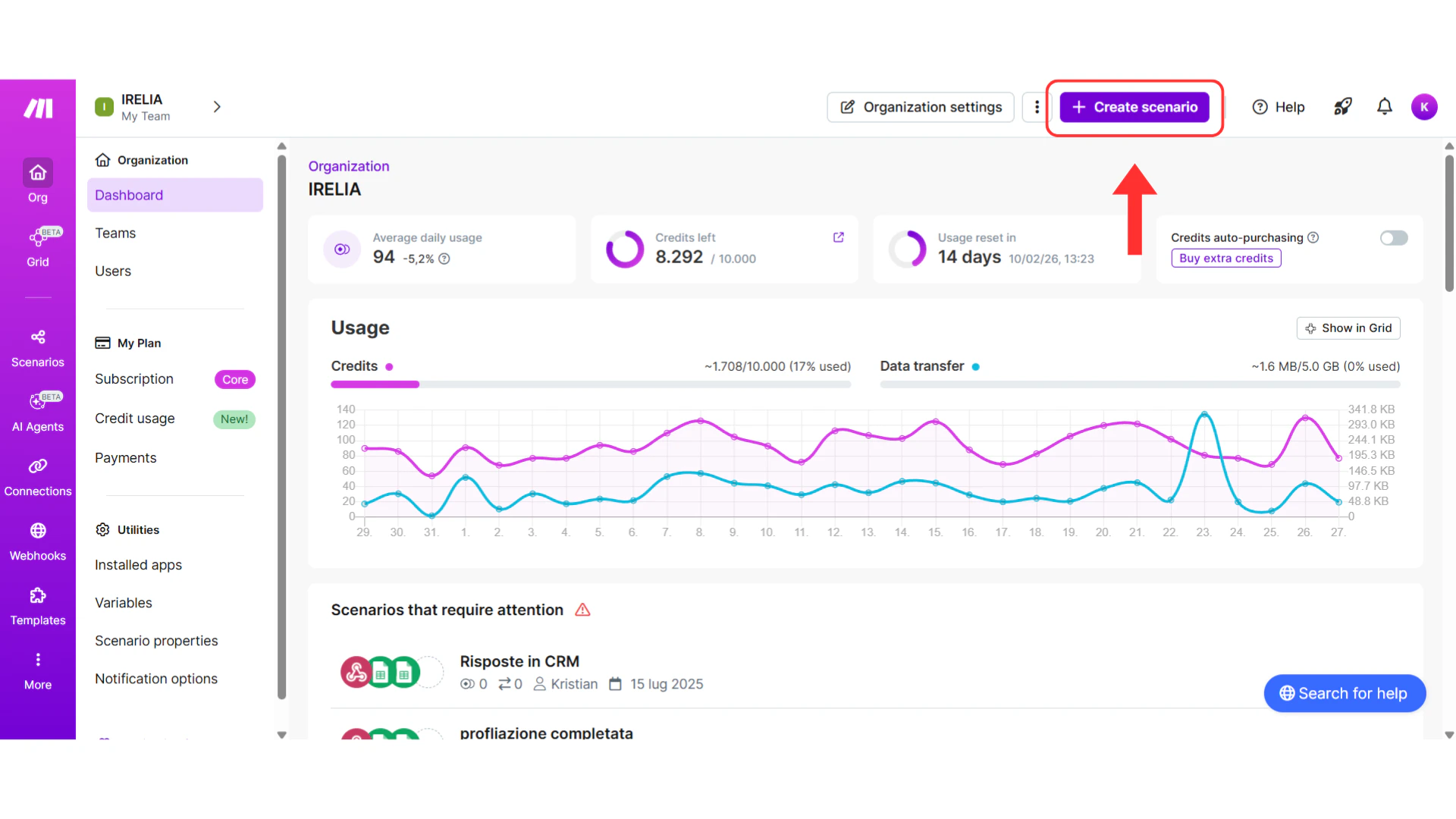
Task: Select the Connections icon in the sidebar
Action: tap(37, 468)
